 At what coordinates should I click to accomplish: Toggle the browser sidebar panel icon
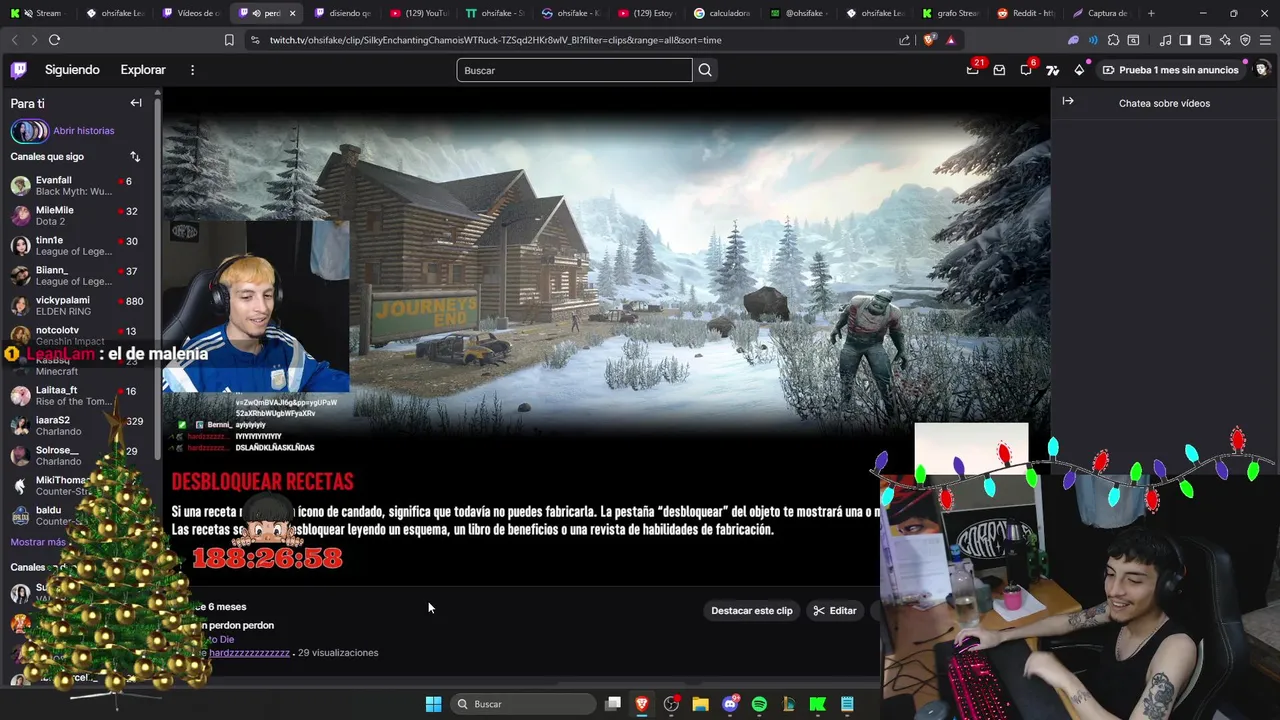tap(1185, 40)
